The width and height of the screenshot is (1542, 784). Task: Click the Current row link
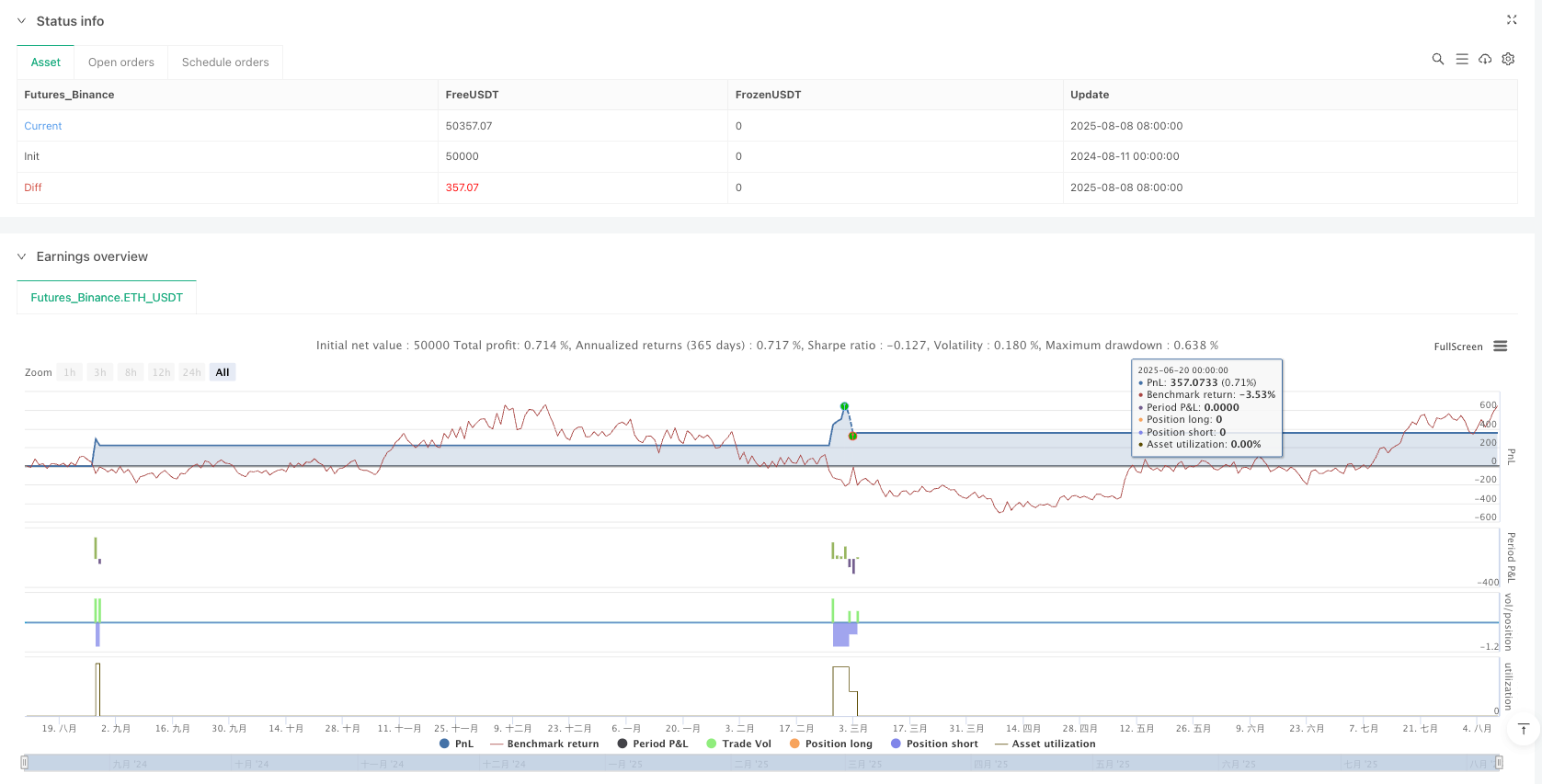(43, 126)
